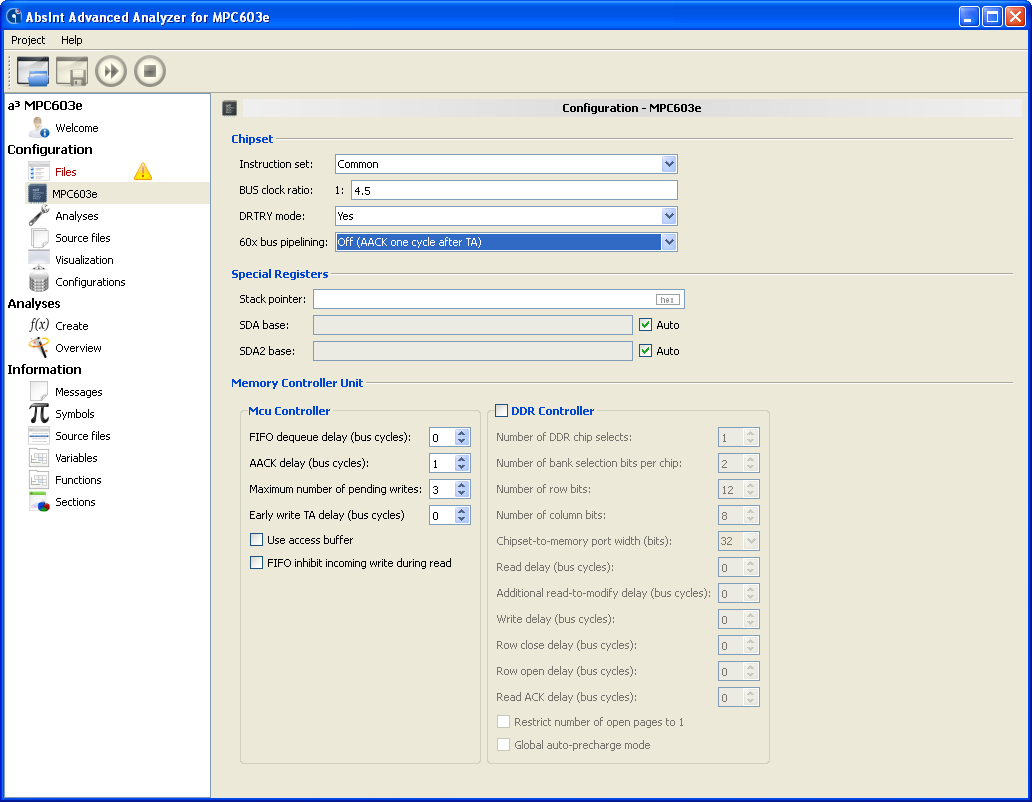
Task: Click the save project toolbar icon
Action: [72, 71]
